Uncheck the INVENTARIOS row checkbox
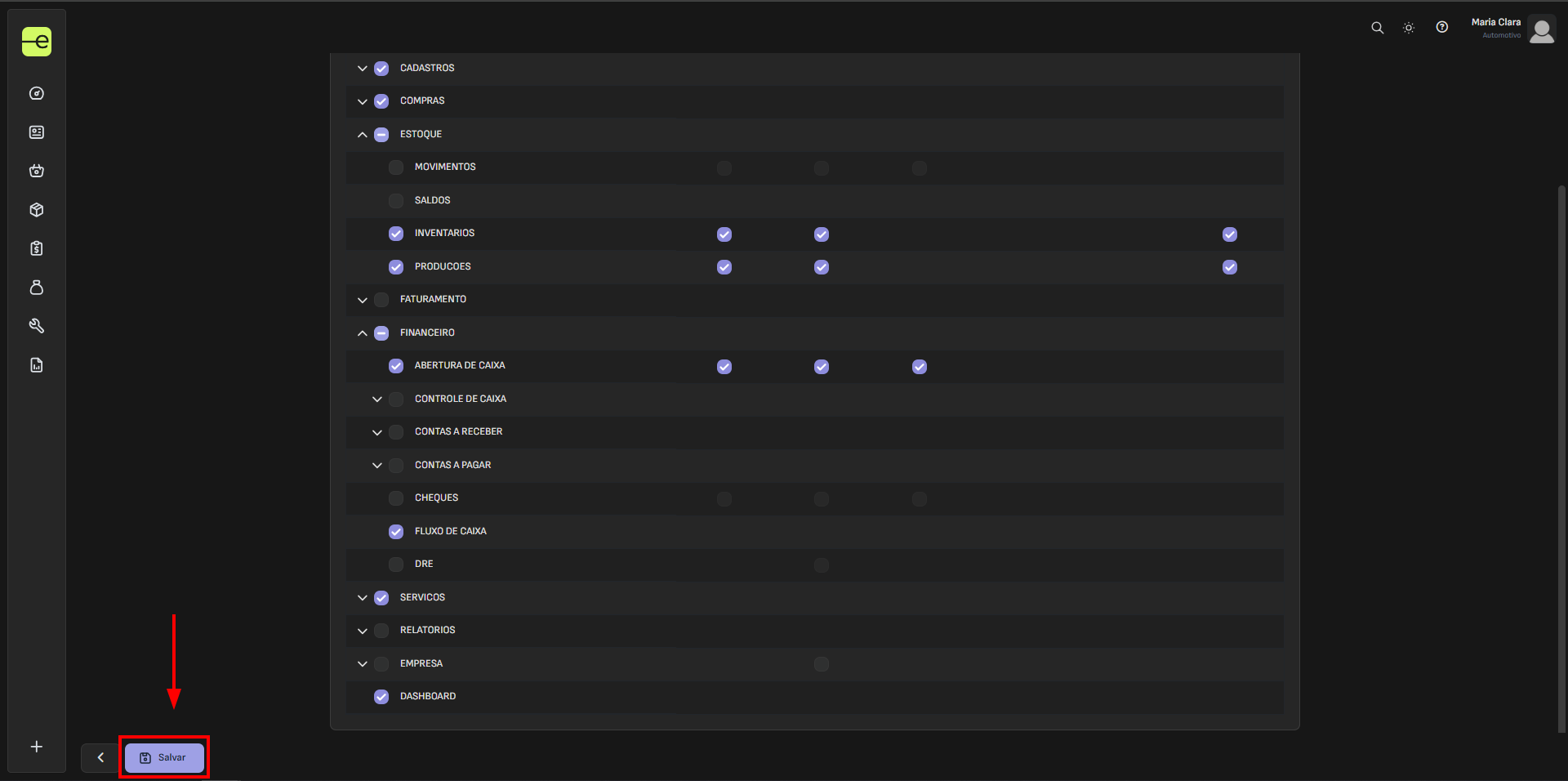1568x781 pixels. tap(396, 234)
